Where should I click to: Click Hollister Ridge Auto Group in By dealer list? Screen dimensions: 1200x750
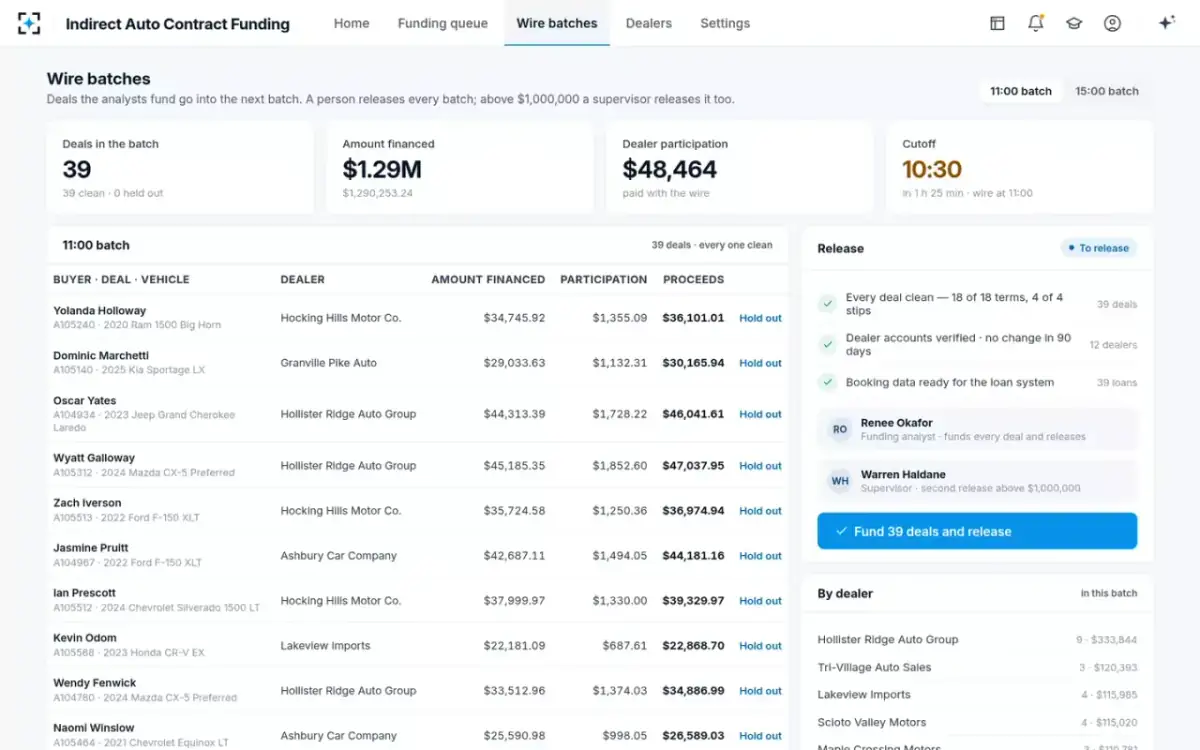[x=888, y=640]
